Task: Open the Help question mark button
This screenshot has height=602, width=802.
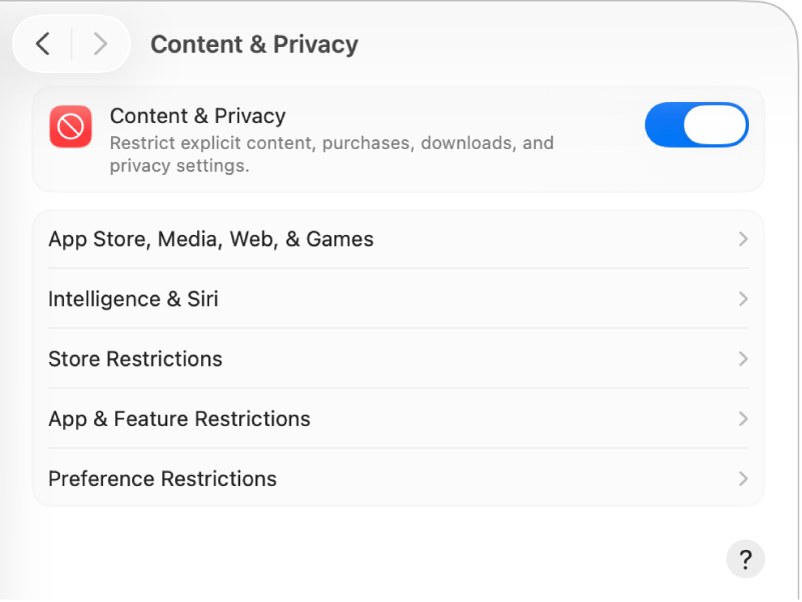Action: pos(745,559)
